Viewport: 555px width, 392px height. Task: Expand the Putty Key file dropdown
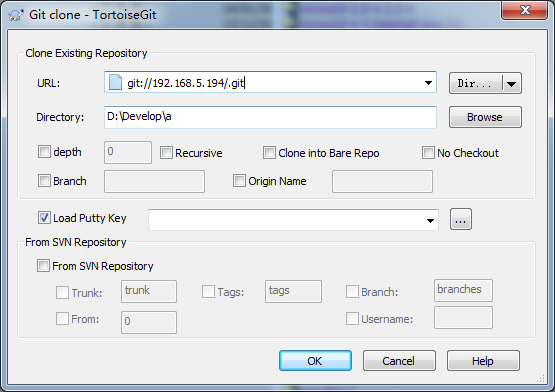[430, 220]
